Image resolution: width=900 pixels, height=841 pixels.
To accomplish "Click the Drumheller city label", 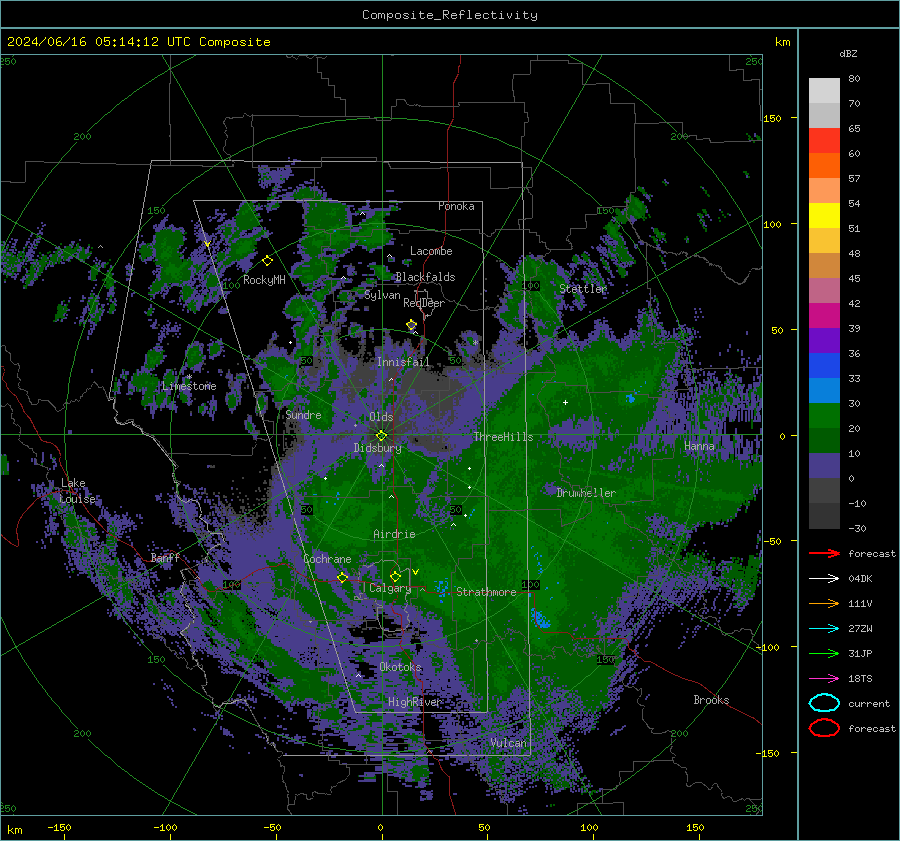I will pyautogui.click(x=586, y=493).
